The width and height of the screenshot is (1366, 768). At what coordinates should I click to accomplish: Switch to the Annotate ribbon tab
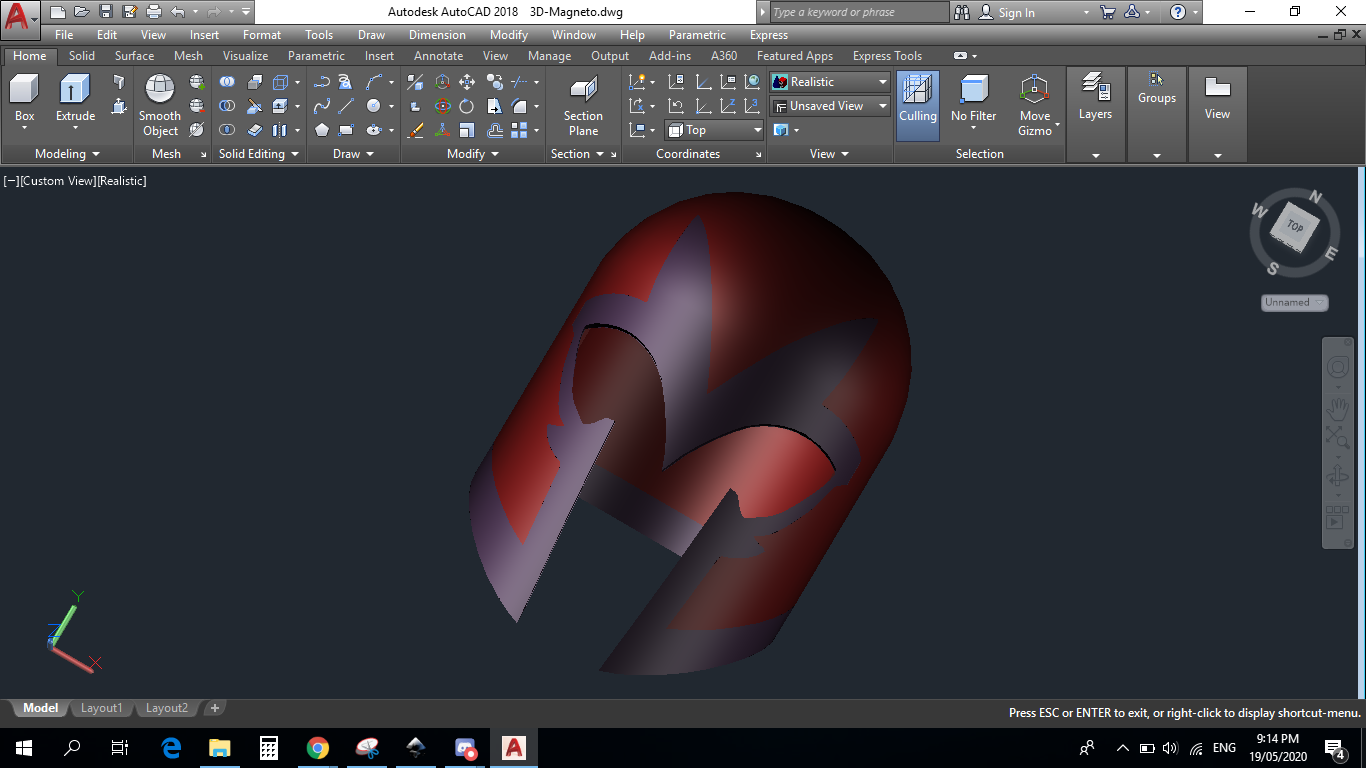[x=438, y=56]
